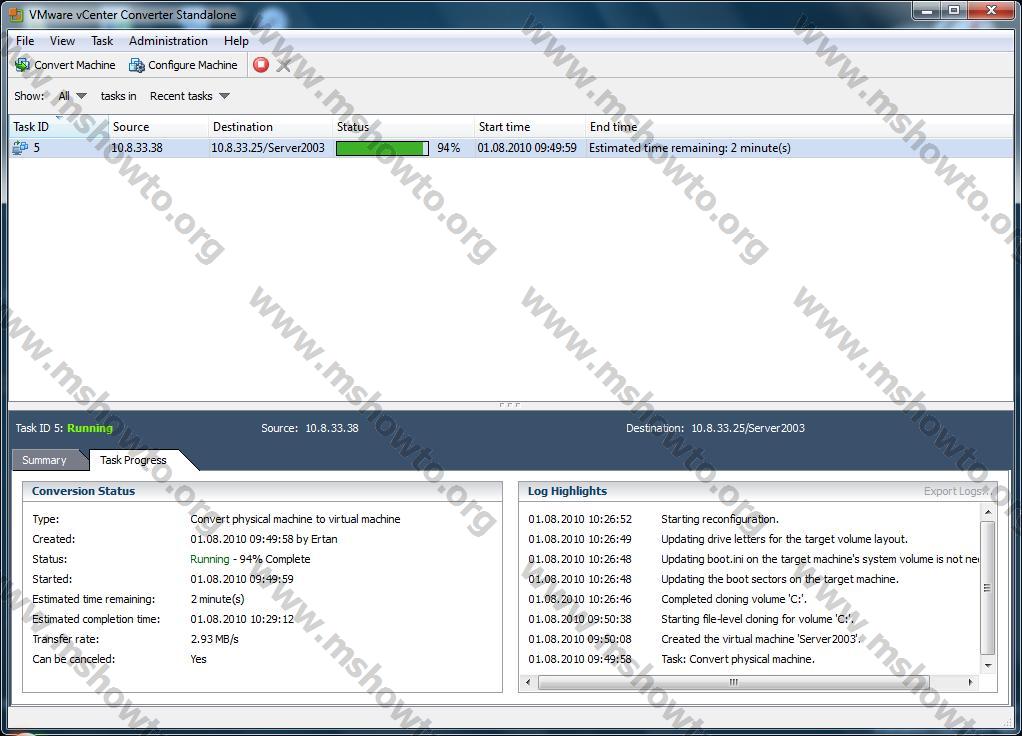Viewport: 1022px width, 736px height.
Task: Open the File menu
Action: click(x=25, y=40)
